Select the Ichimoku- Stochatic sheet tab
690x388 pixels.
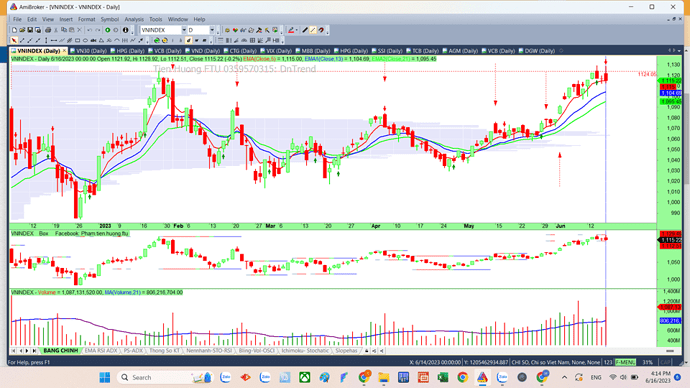click(305, 351)
